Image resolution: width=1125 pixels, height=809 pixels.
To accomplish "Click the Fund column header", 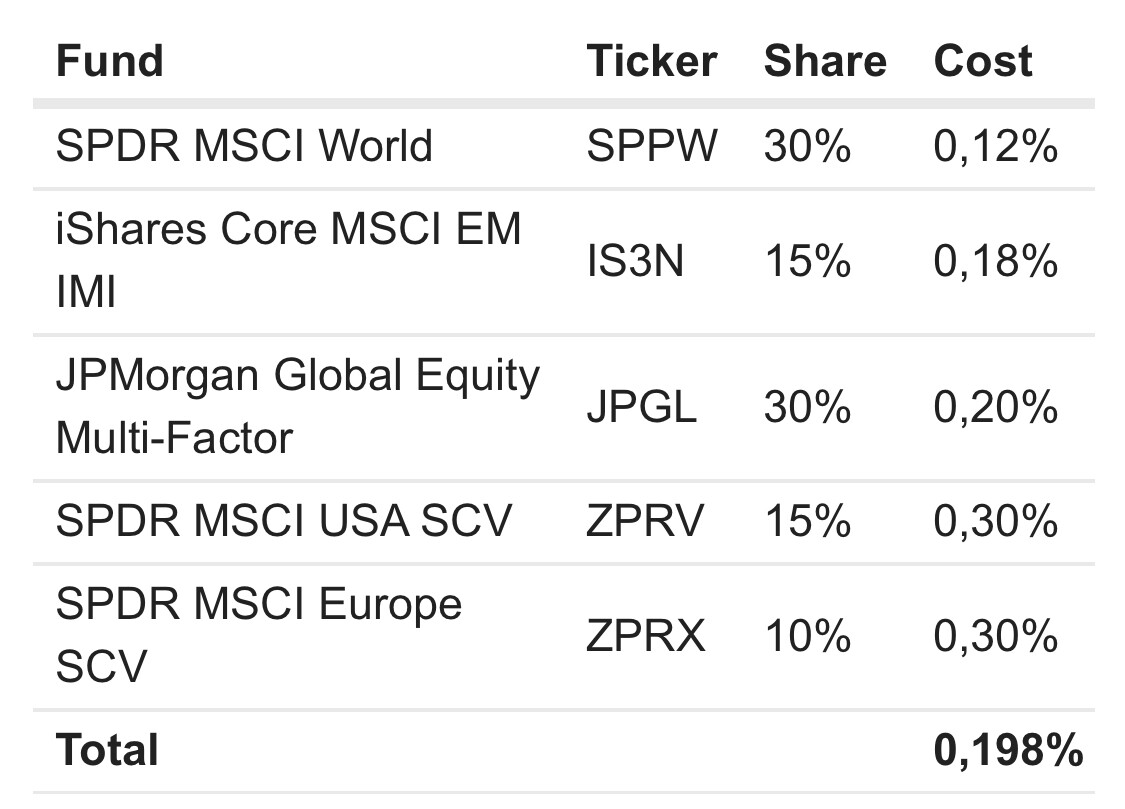I will pos(109,61).
